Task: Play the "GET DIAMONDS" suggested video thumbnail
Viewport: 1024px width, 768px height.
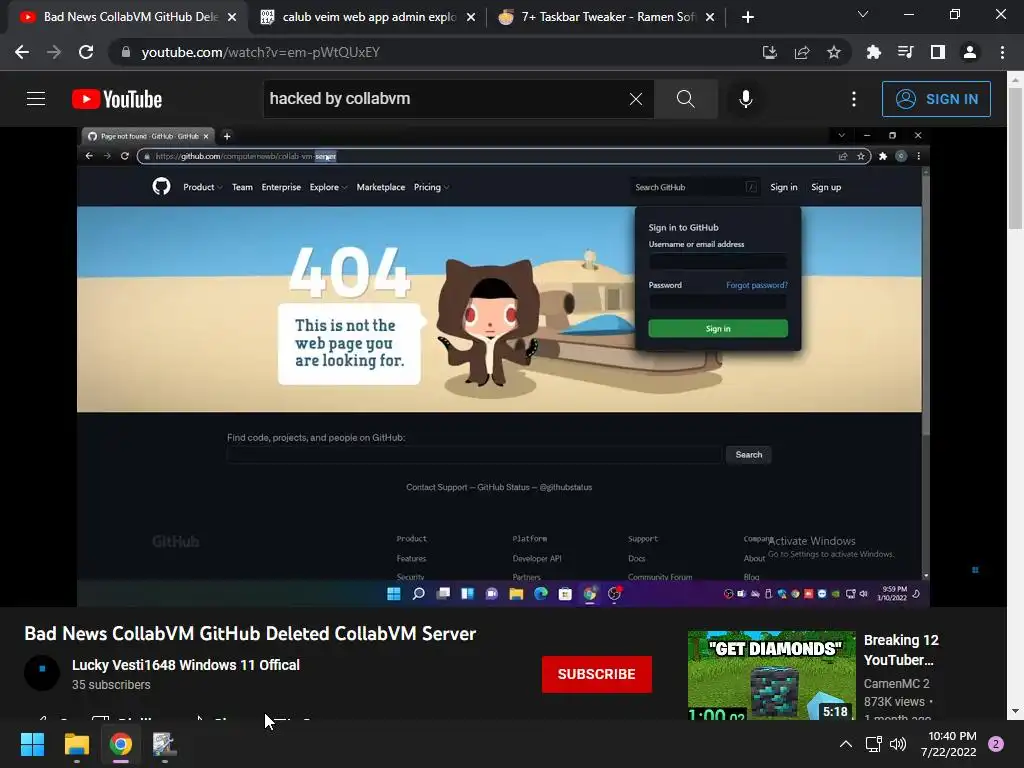Action: coord(771,675)
